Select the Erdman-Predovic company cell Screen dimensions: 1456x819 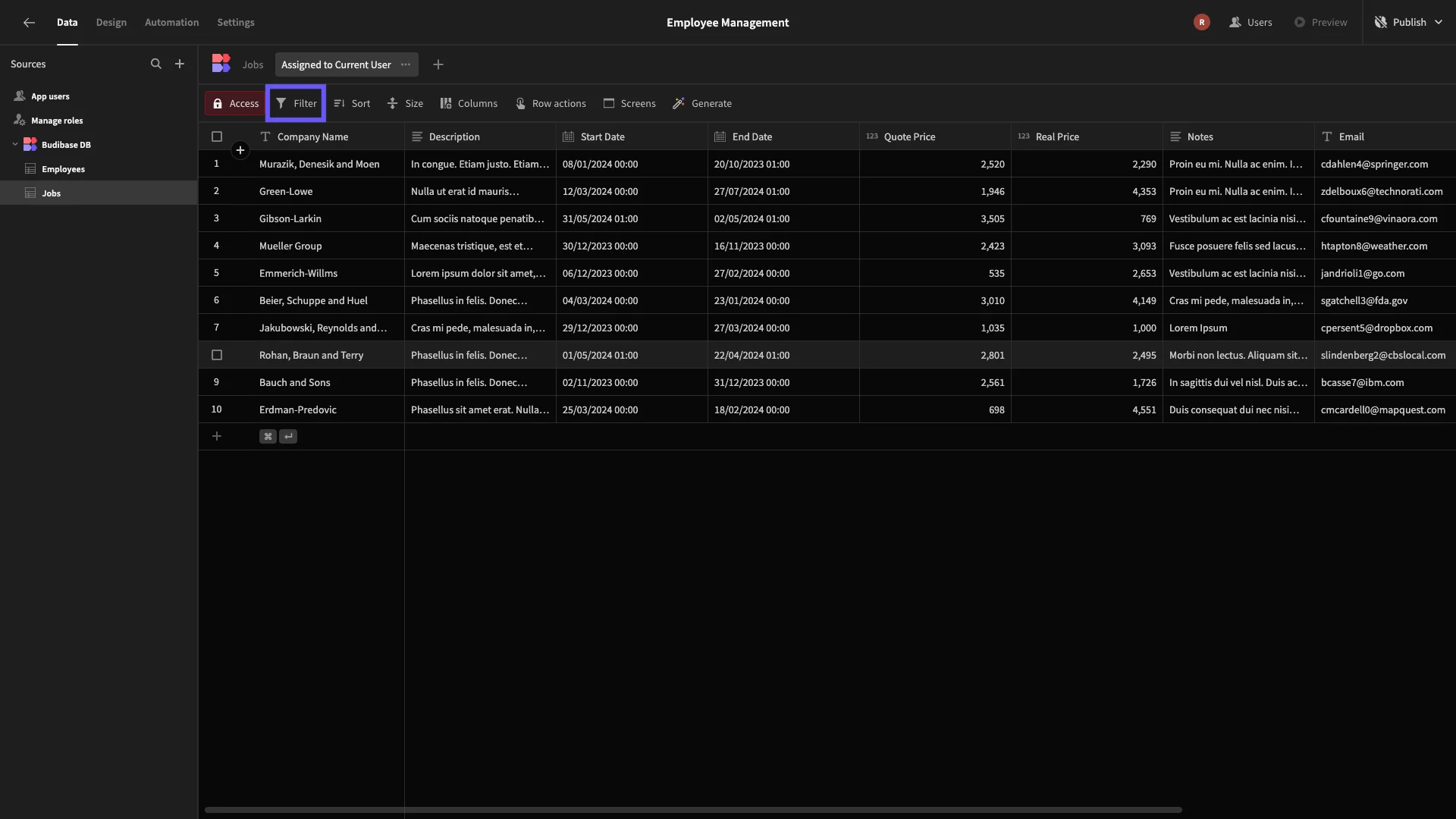click(x=328, y=409)
